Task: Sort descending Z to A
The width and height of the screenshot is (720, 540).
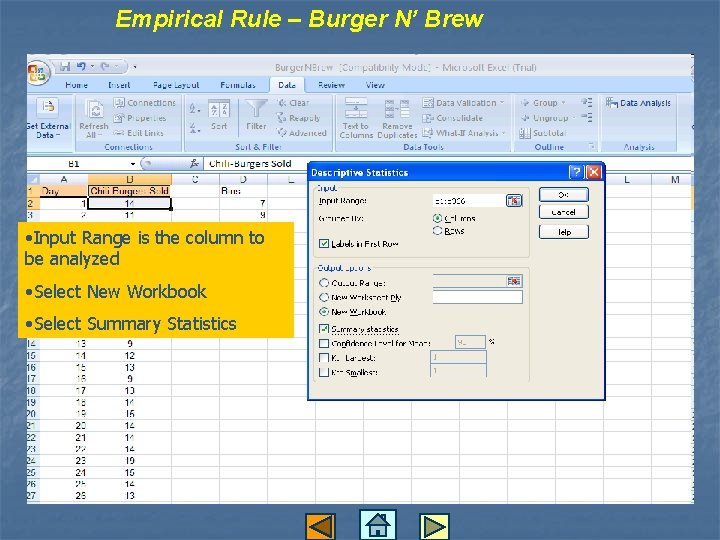Action: 195,128
